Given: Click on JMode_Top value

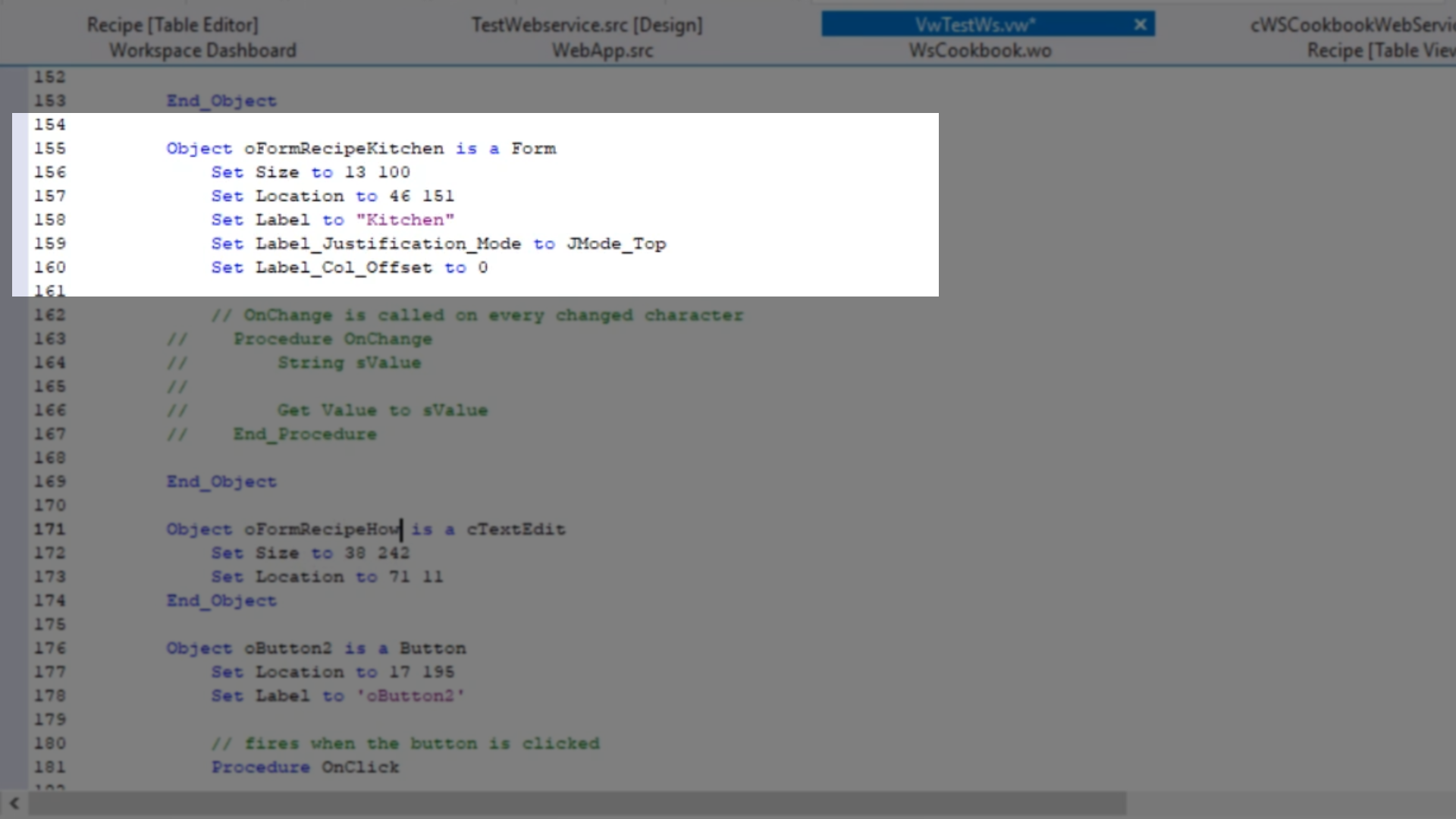Looking at the screenshot, I should point(616,244).
